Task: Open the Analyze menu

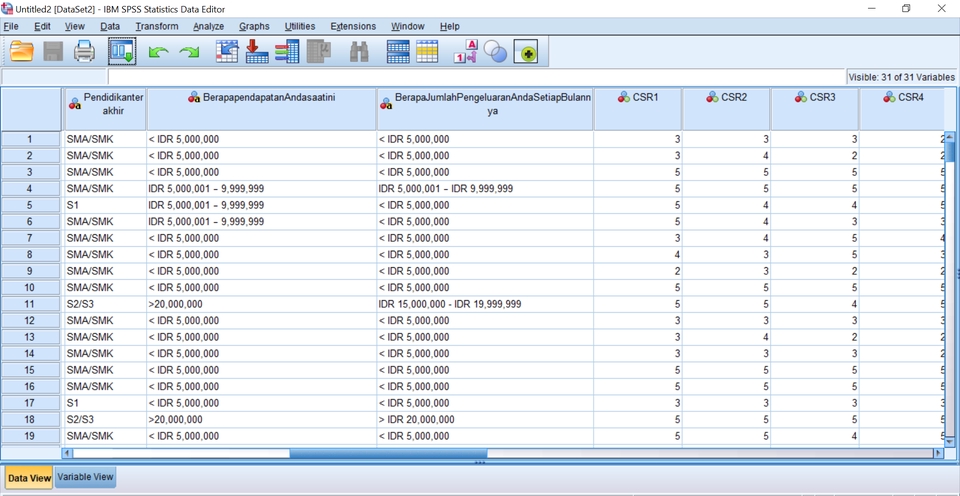Action: pyautogui.click(x=208, y=26)
